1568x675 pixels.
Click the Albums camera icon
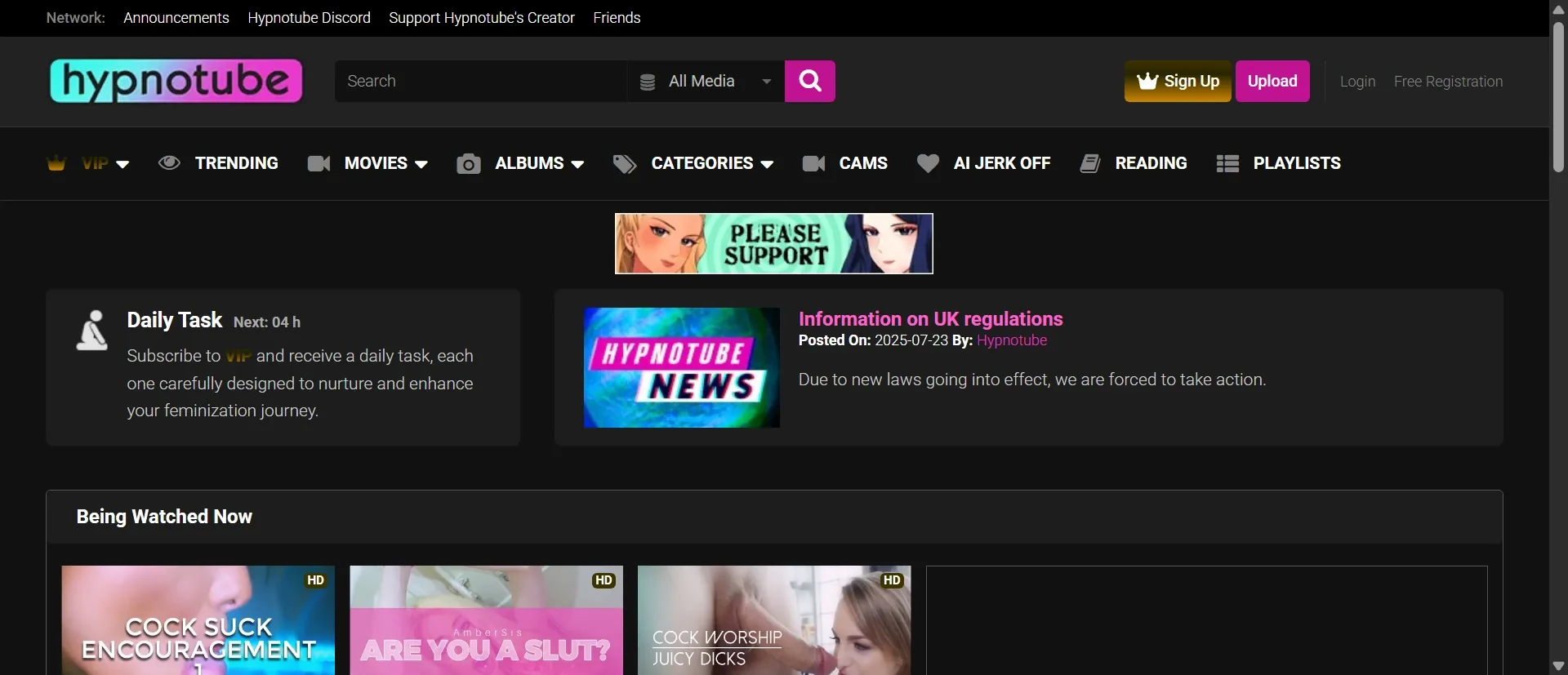(x=469, y=163)
